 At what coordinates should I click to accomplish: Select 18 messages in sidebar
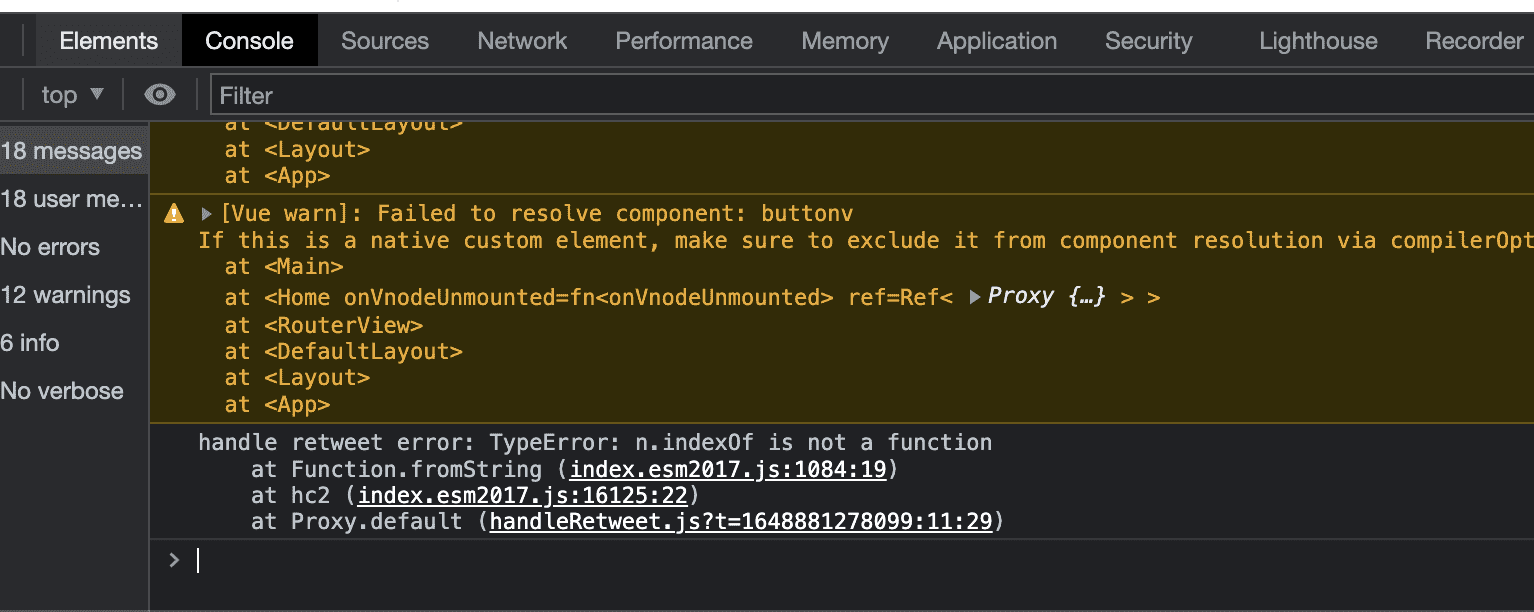click(x=72, y=151)
